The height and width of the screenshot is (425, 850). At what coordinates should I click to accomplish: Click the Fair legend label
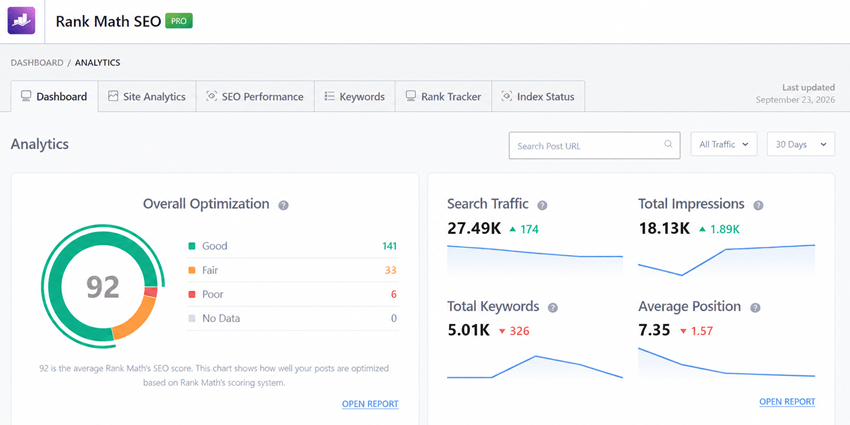coord(210,270)
